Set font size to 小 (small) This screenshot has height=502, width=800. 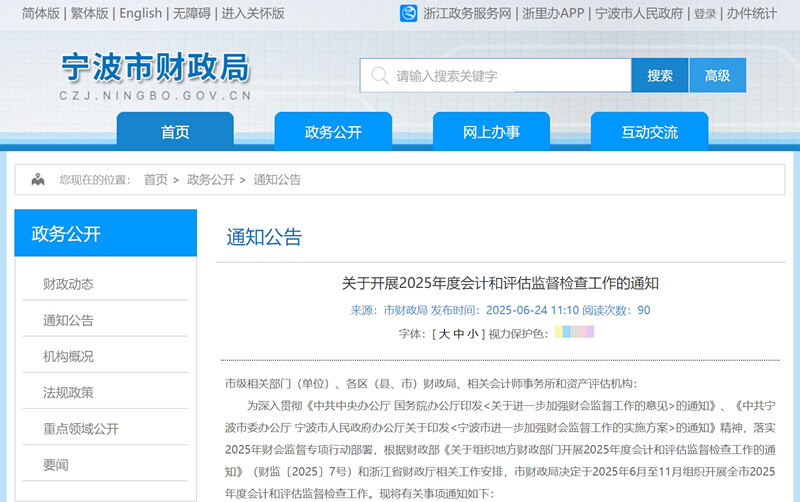[x=473, y=334]
